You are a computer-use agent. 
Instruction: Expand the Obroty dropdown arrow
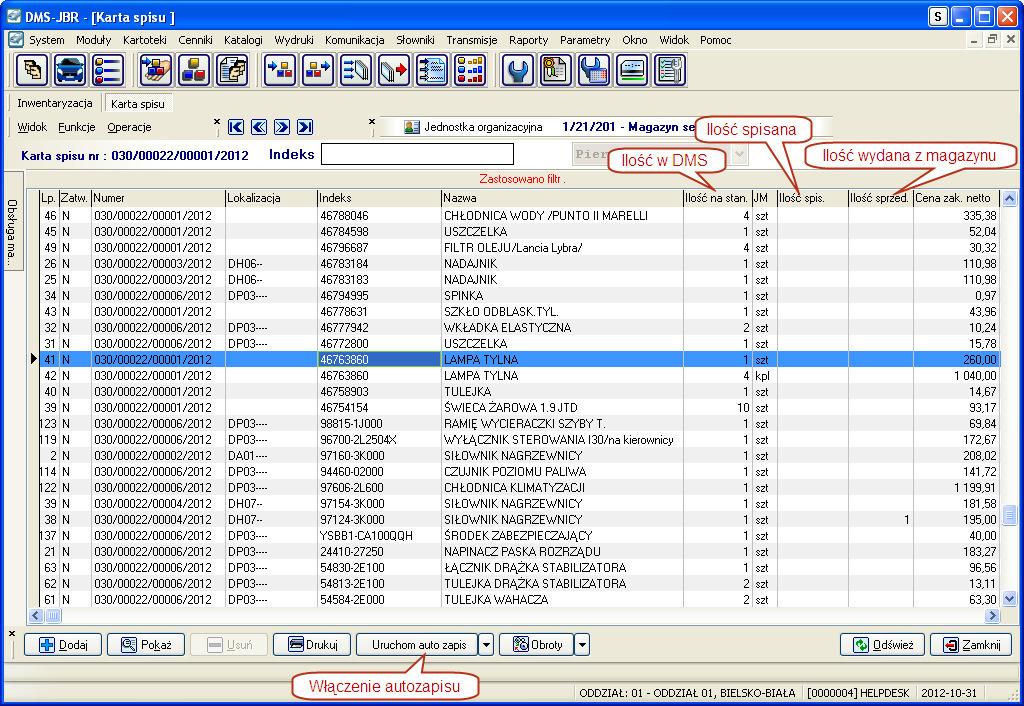point(582,645)
